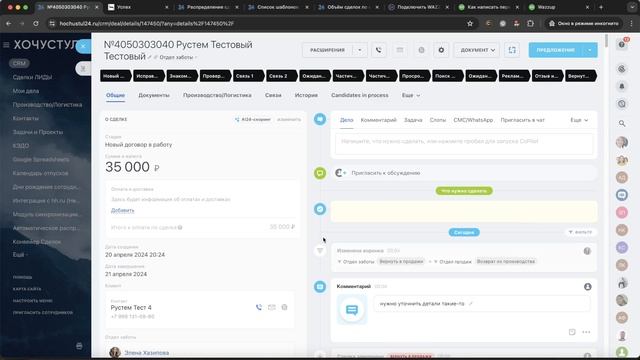The width and height of the screenshot is (640, 360).
Task: Click the Сегодня date marker in timeline
Action: (x=464, y=232)
